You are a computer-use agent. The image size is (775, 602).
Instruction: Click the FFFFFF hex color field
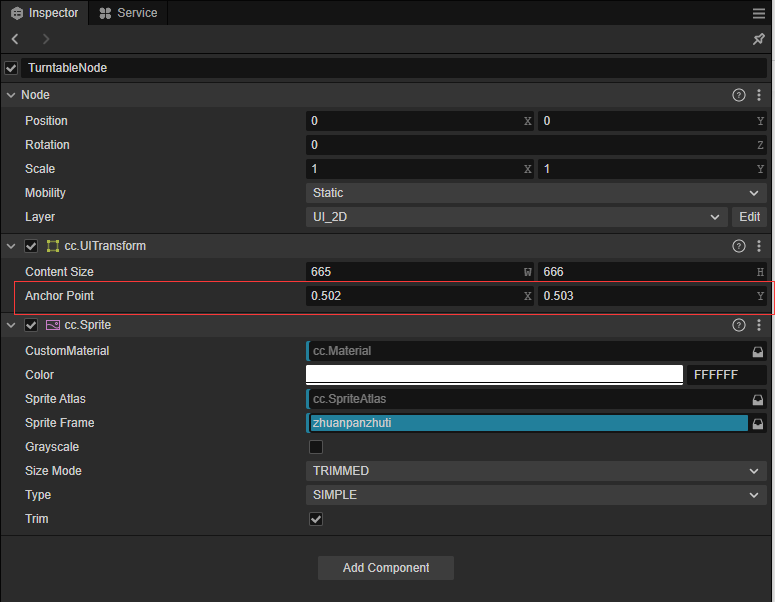[727, 375]
